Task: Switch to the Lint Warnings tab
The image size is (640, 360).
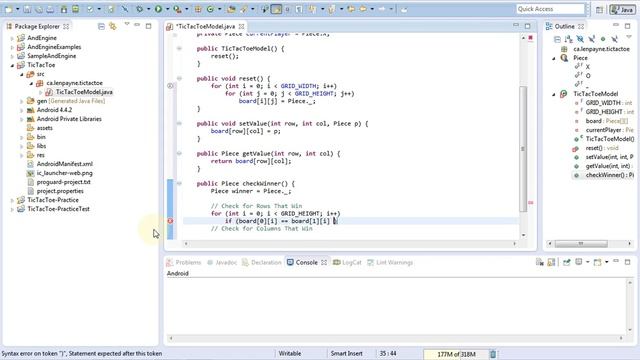Action: click(390, 262)
